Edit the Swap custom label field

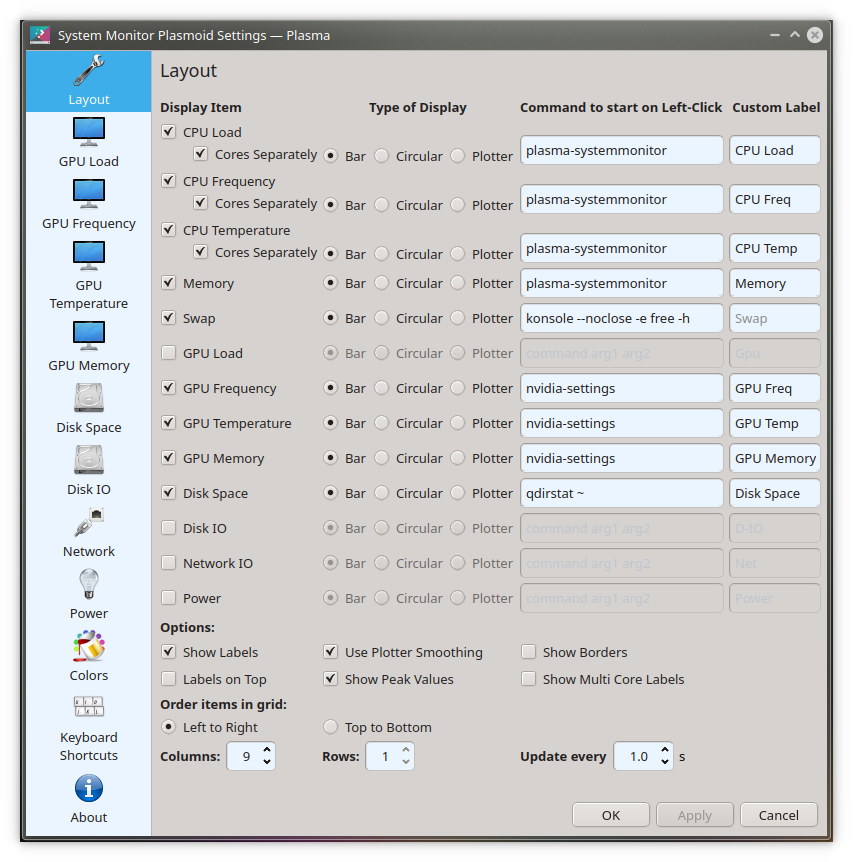tap(775, 318)
